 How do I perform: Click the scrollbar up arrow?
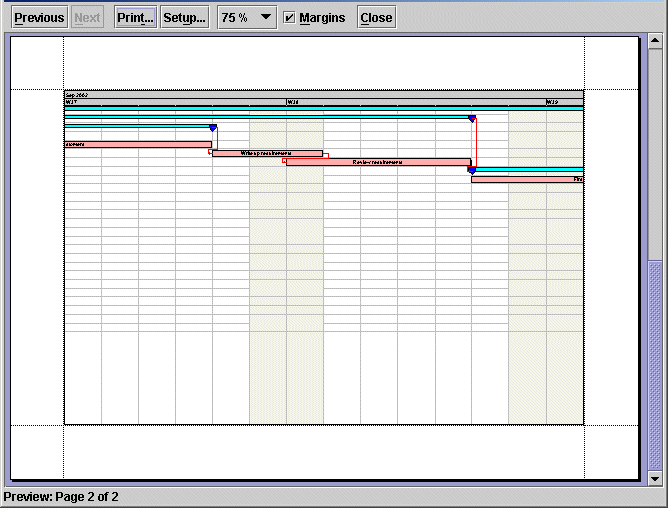[655, 41]
